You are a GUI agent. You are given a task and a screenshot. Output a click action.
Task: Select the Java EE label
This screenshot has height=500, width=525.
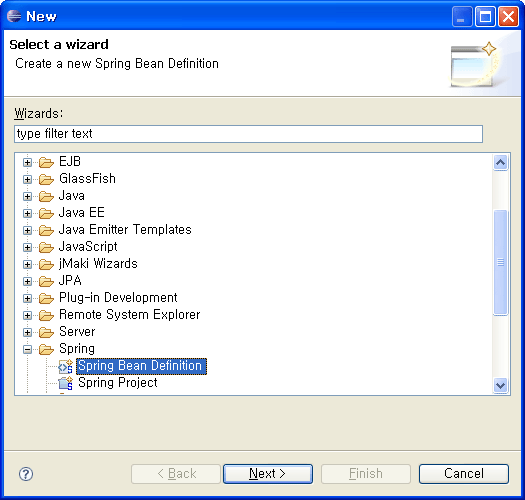pos(81,213)
